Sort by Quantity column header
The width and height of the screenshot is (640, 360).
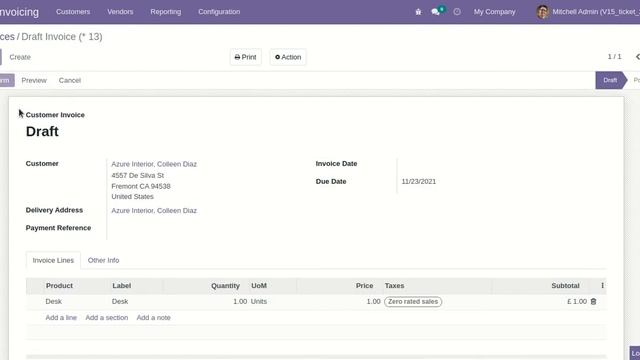point(225,286)
